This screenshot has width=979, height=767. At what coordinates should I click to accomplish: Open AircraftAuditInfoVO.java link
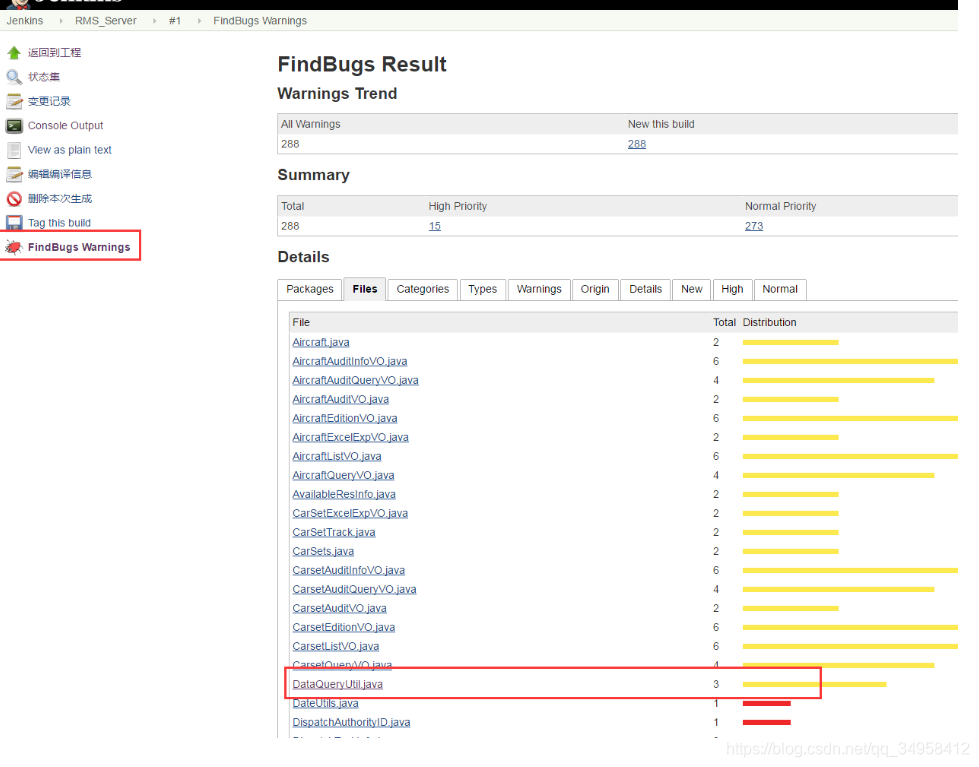click(350, 361)
